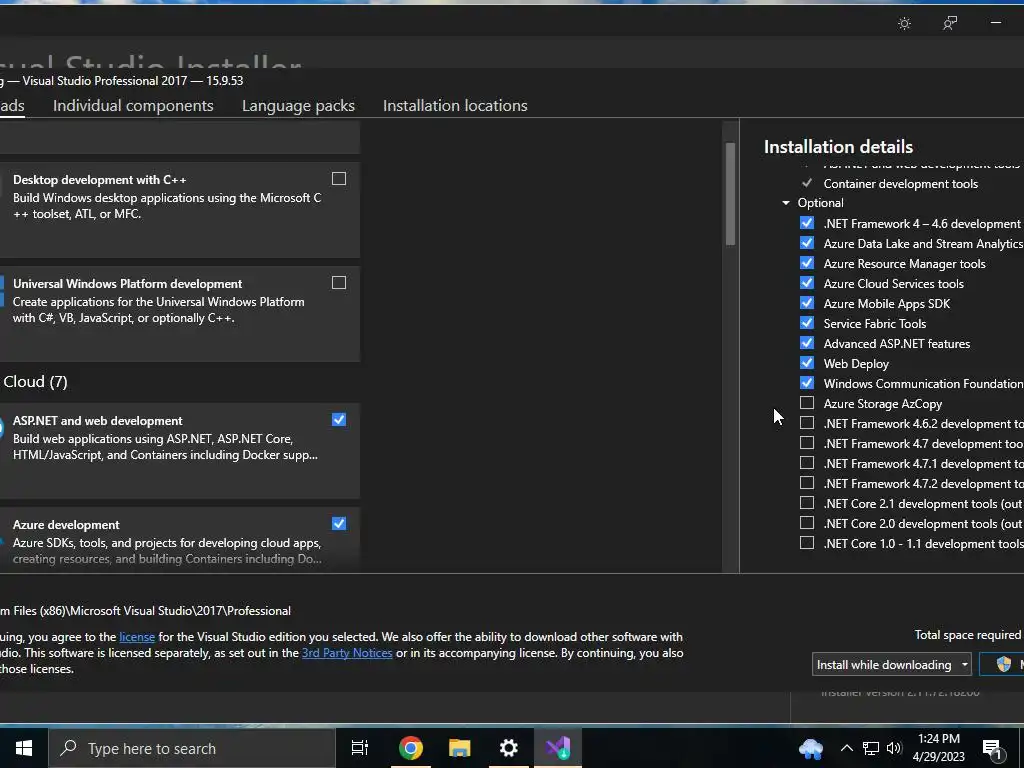Click the Visual Studio 2017 Professional install path
Screen dimensions: 1024x768
(x=145, y=611)
